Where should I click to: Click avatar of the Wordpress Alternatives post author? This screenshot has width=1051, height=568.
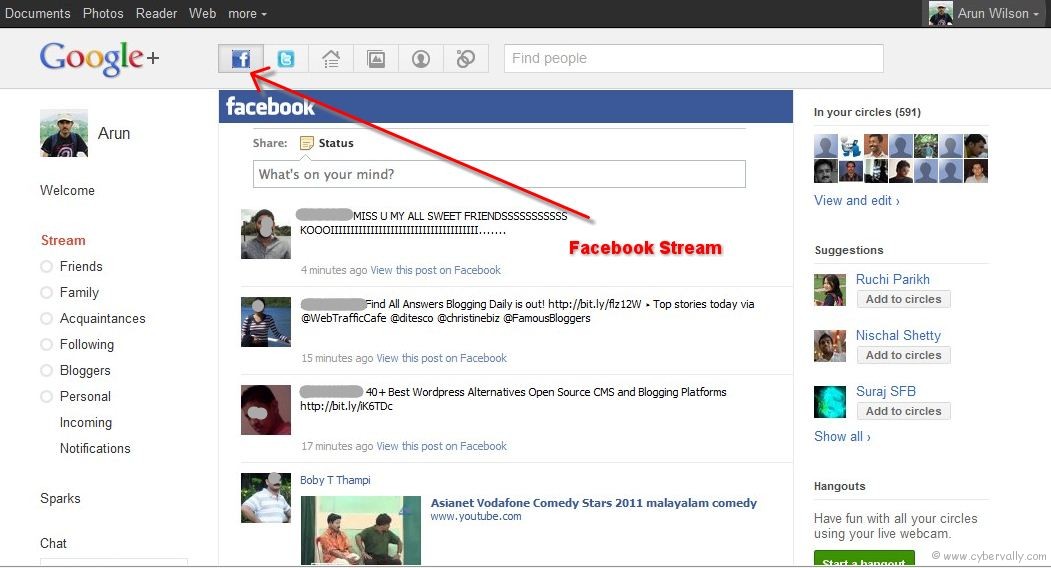[266, 410]
